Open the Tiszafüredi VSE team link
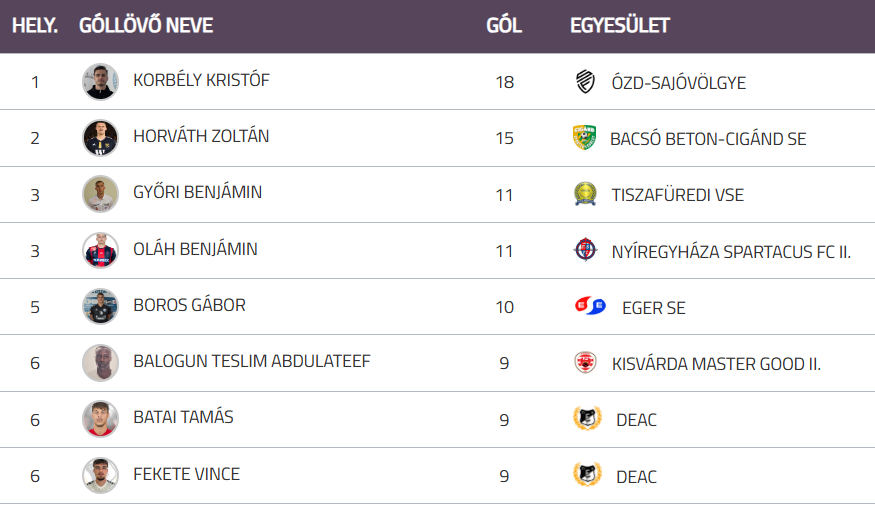 678,195
